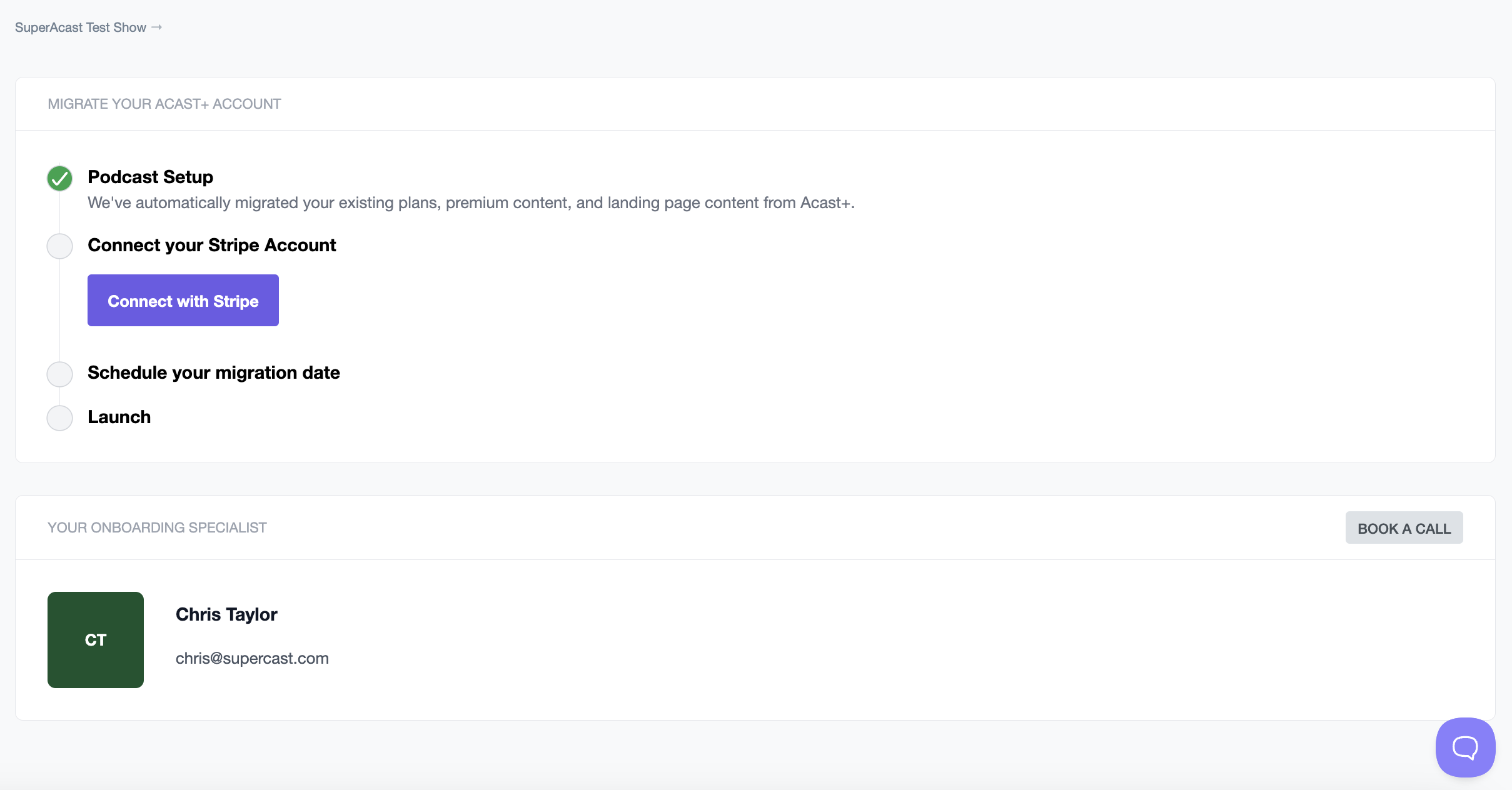Click the Your Onboarding Specialist header

pos(157,527)
